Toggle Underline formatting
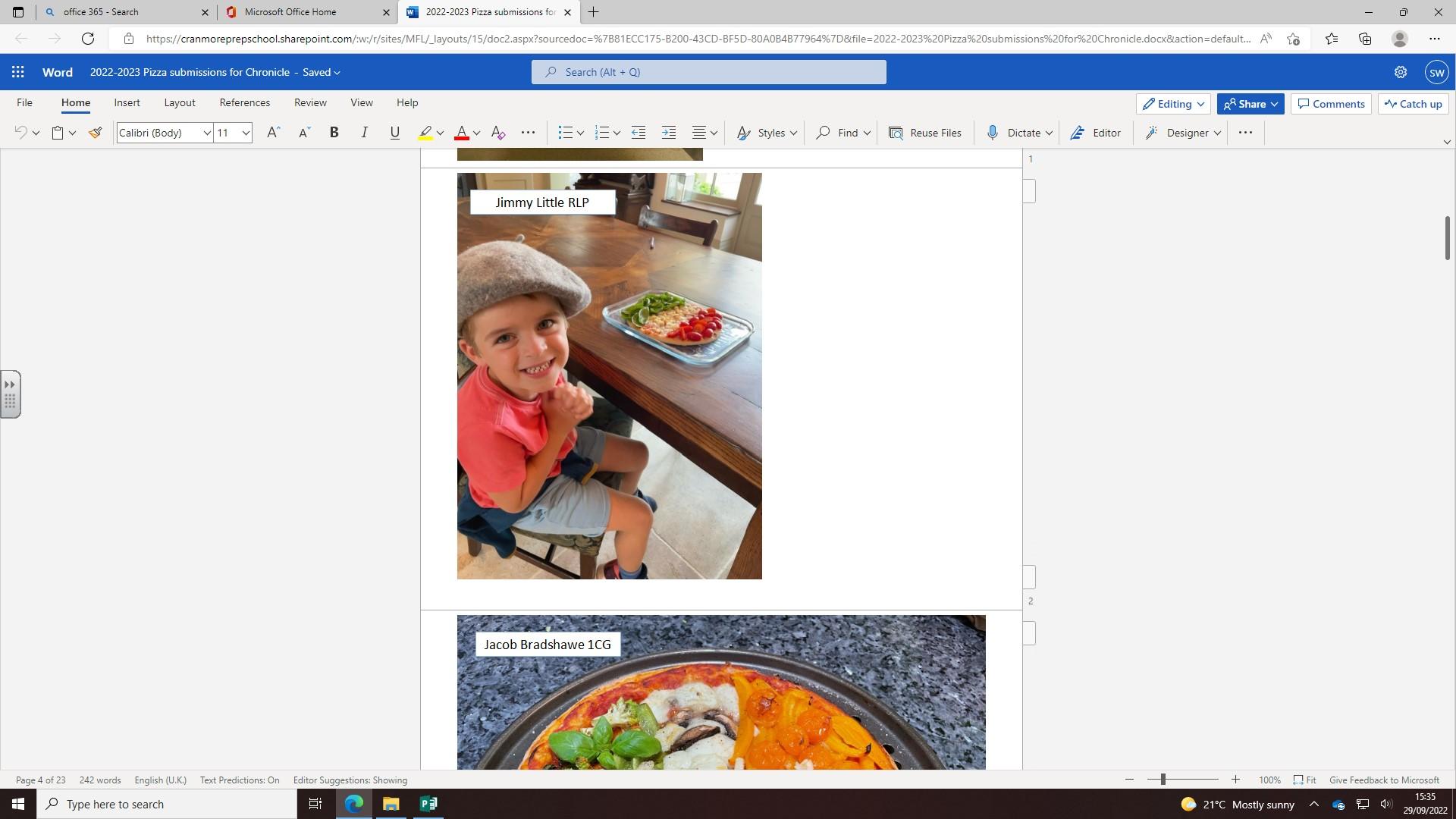 [394, 133]
